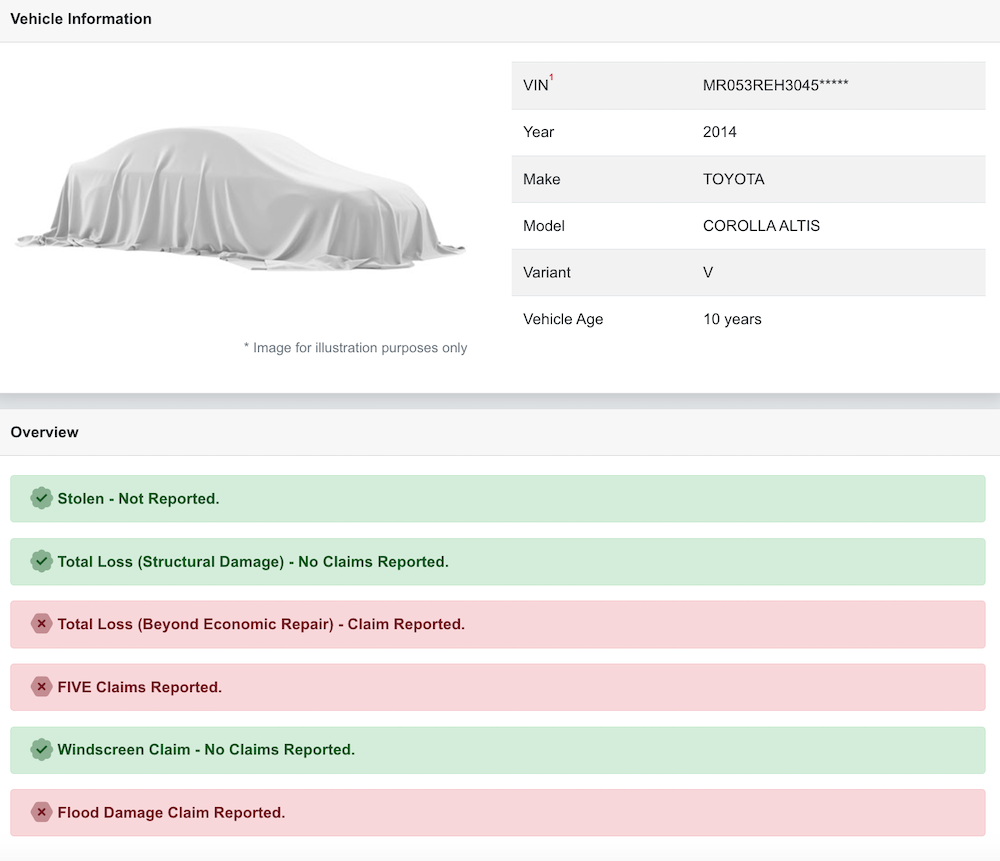Click the Model value COROLLA ALTIS
This screenshot has height=861, width=1000.
(761, 226)
